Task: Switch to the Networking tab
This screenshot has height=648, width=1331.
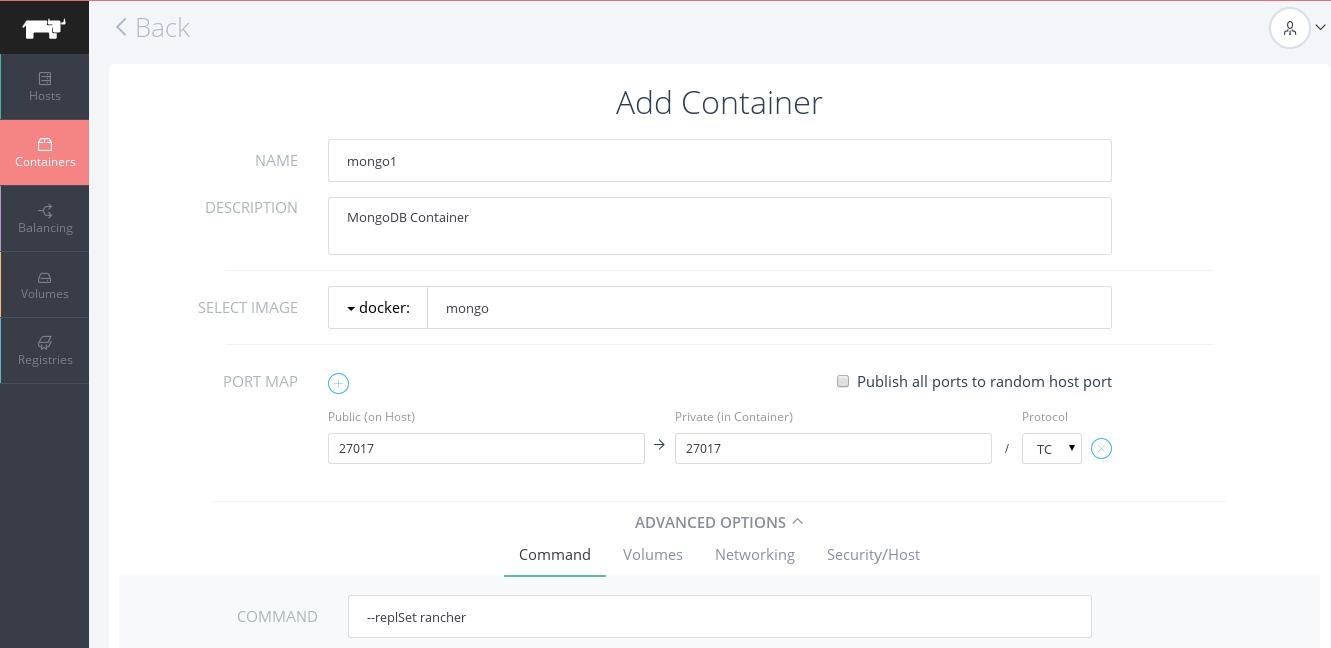Action: point(754,555)
